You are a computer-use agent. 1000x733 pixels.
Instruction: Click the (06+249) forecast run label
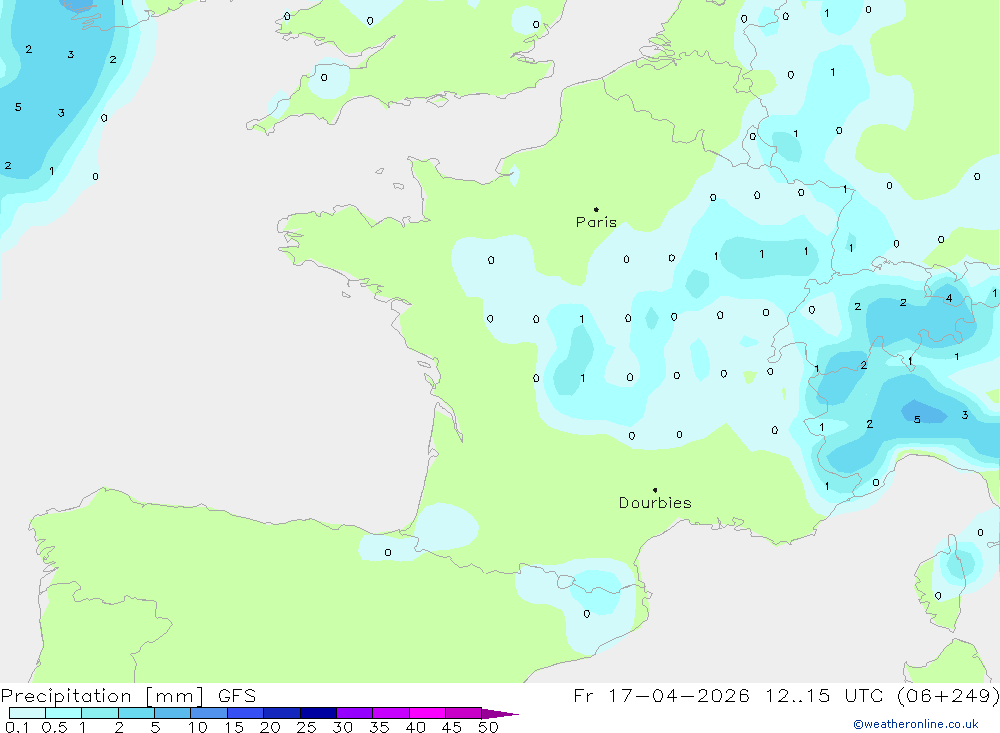pos(948,695)
